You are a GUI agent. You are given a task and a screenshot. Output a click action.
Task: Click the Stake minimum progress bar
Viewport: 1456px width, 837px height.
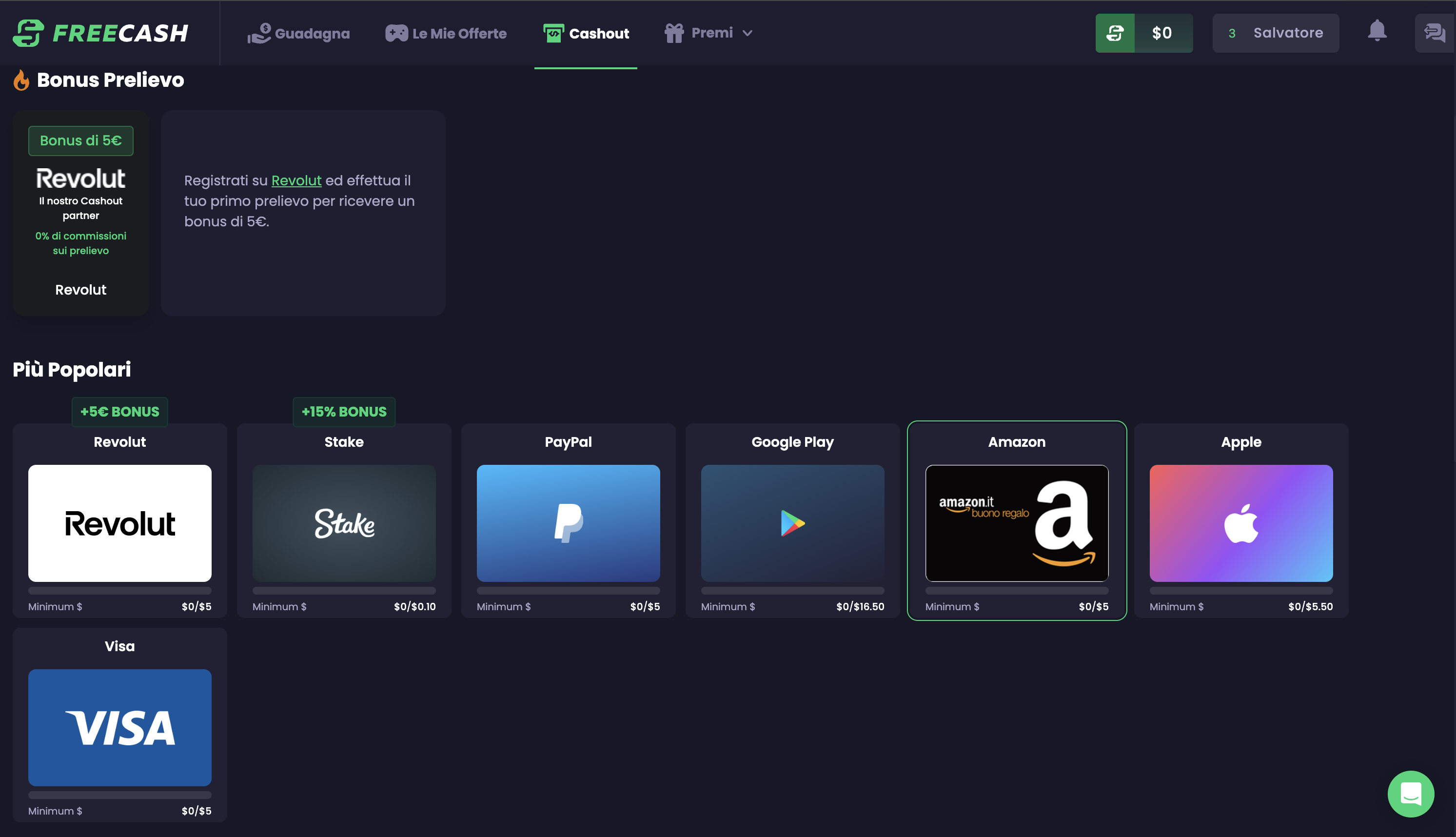tap(344, 591)
